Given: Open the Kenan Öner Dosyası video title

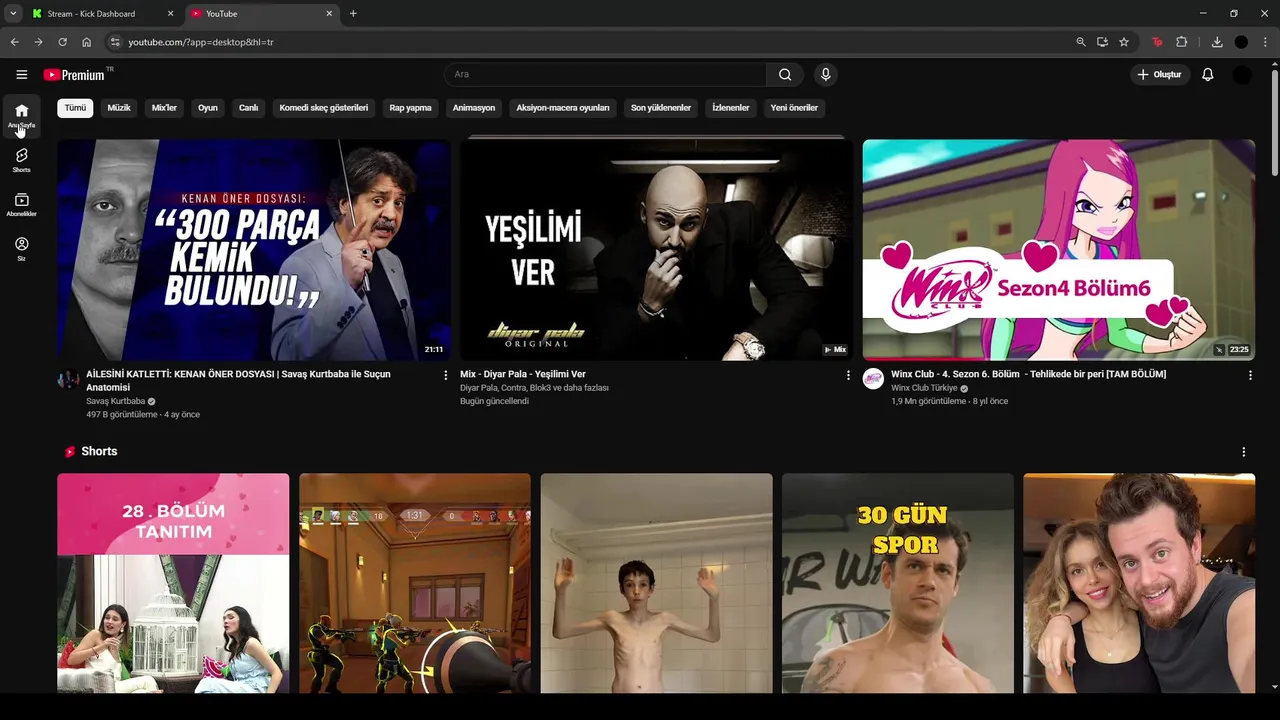Looking at the screenshot, I should click(238, 380).
